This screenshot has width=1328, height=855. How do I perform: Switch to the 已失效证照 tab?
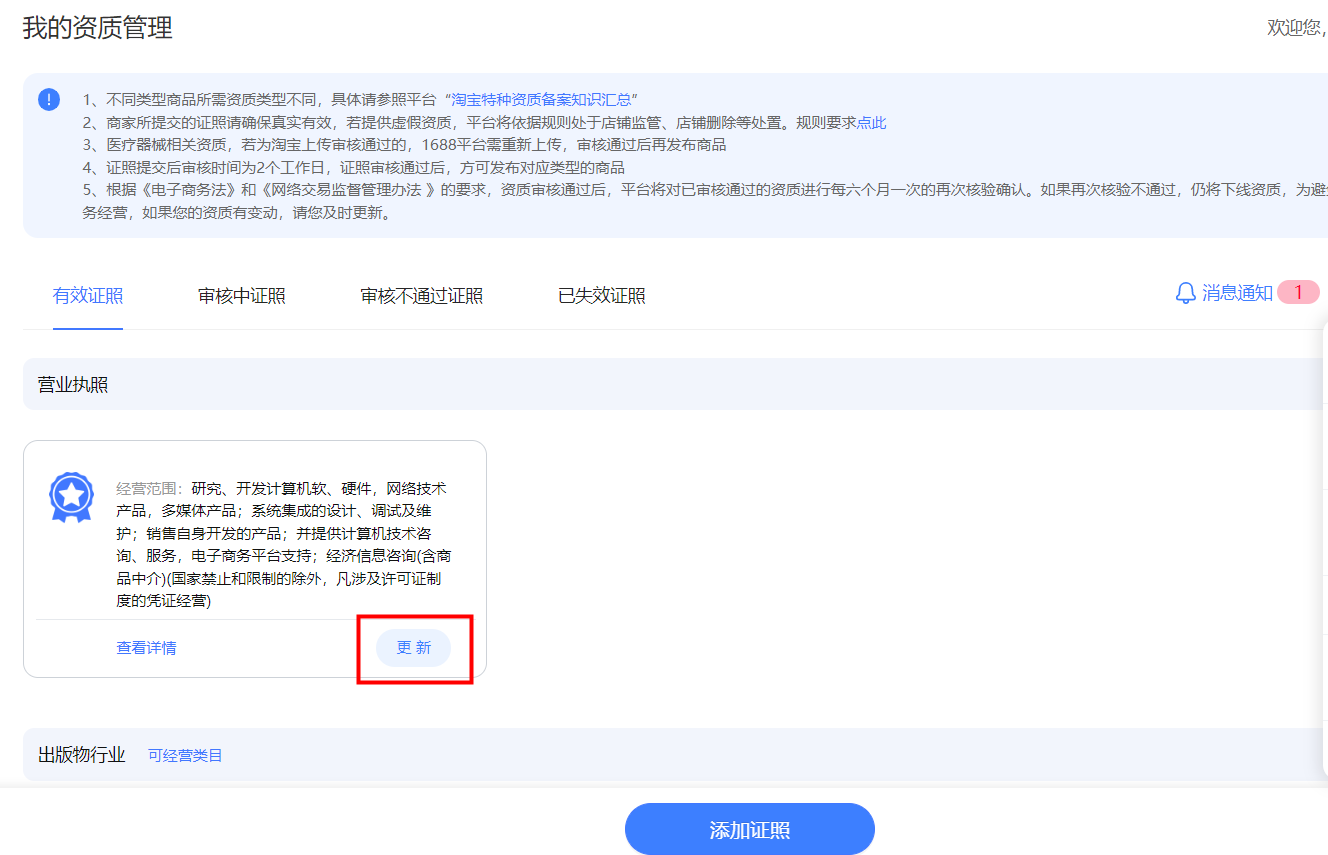click(602, 296)
